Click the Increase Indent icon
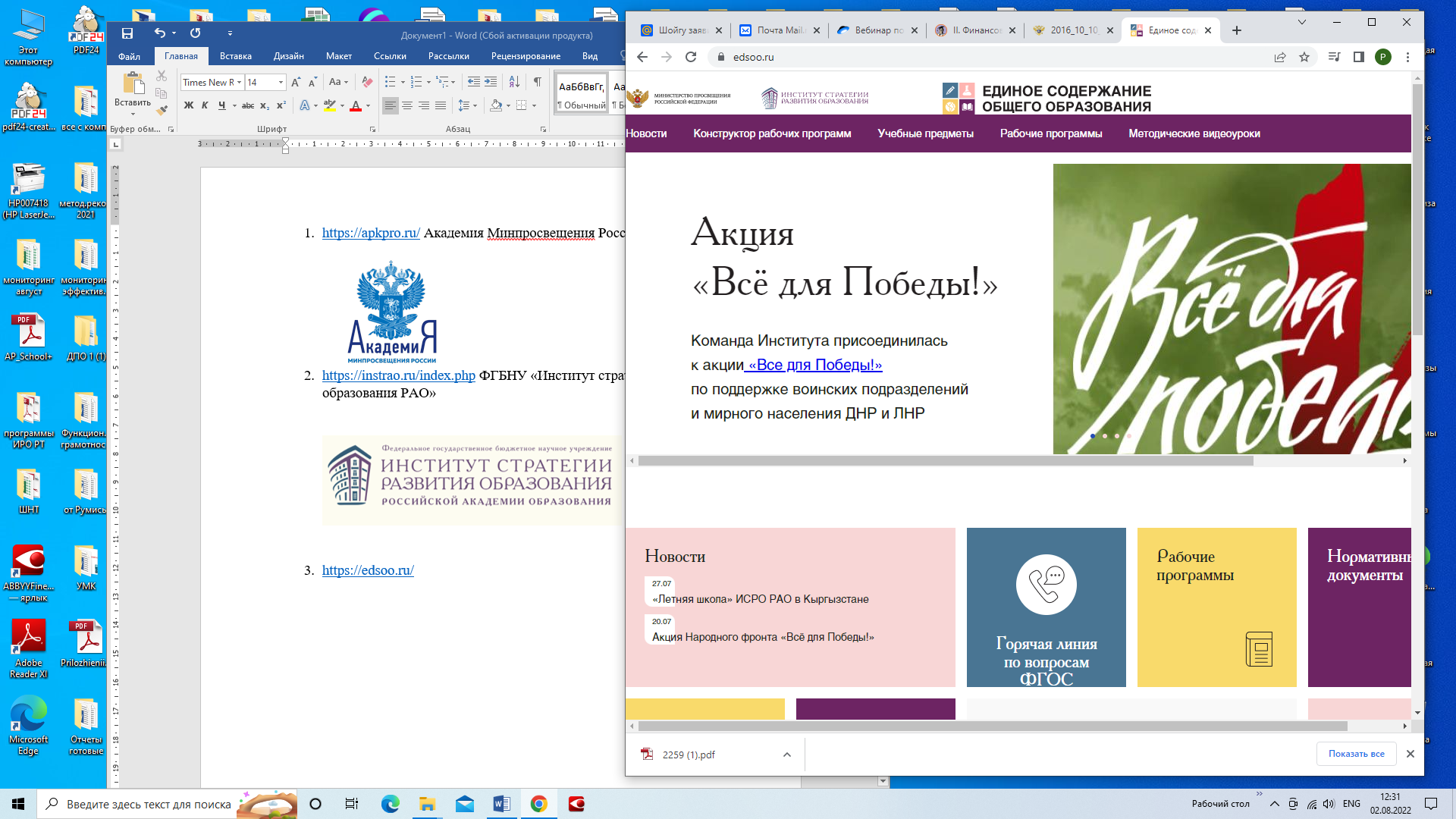This screenshot has width=1456, height=819. pos(491,82)
